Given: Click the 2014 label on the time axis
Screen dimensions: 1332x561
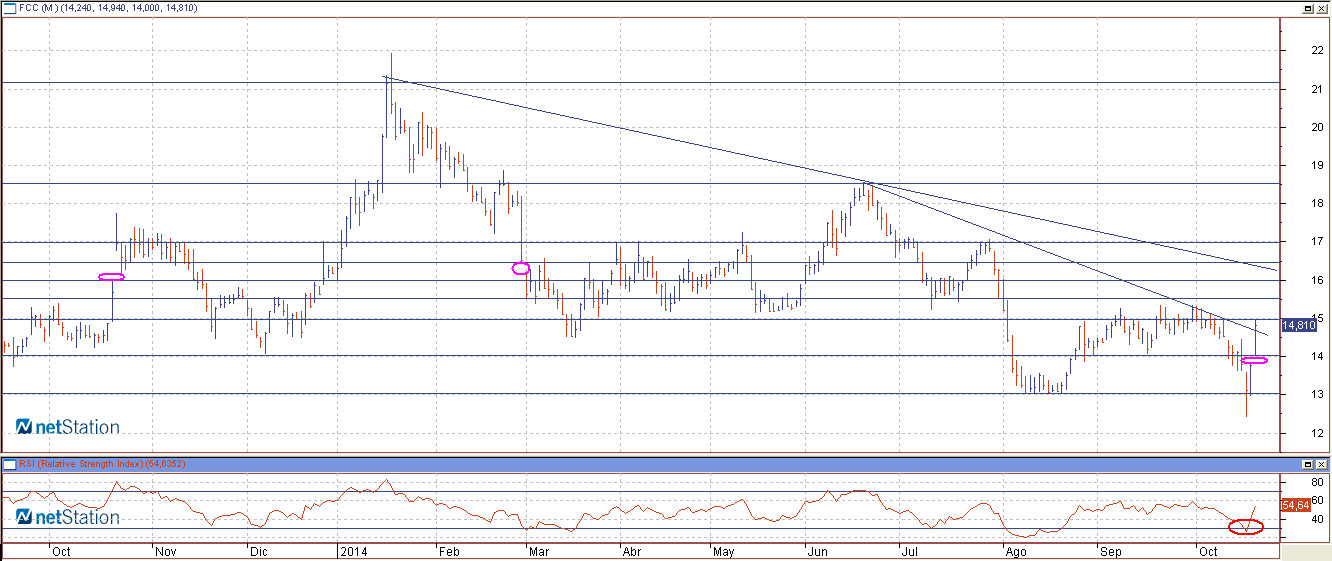Looking at the screenshot, I should click(x=354, y=551).
